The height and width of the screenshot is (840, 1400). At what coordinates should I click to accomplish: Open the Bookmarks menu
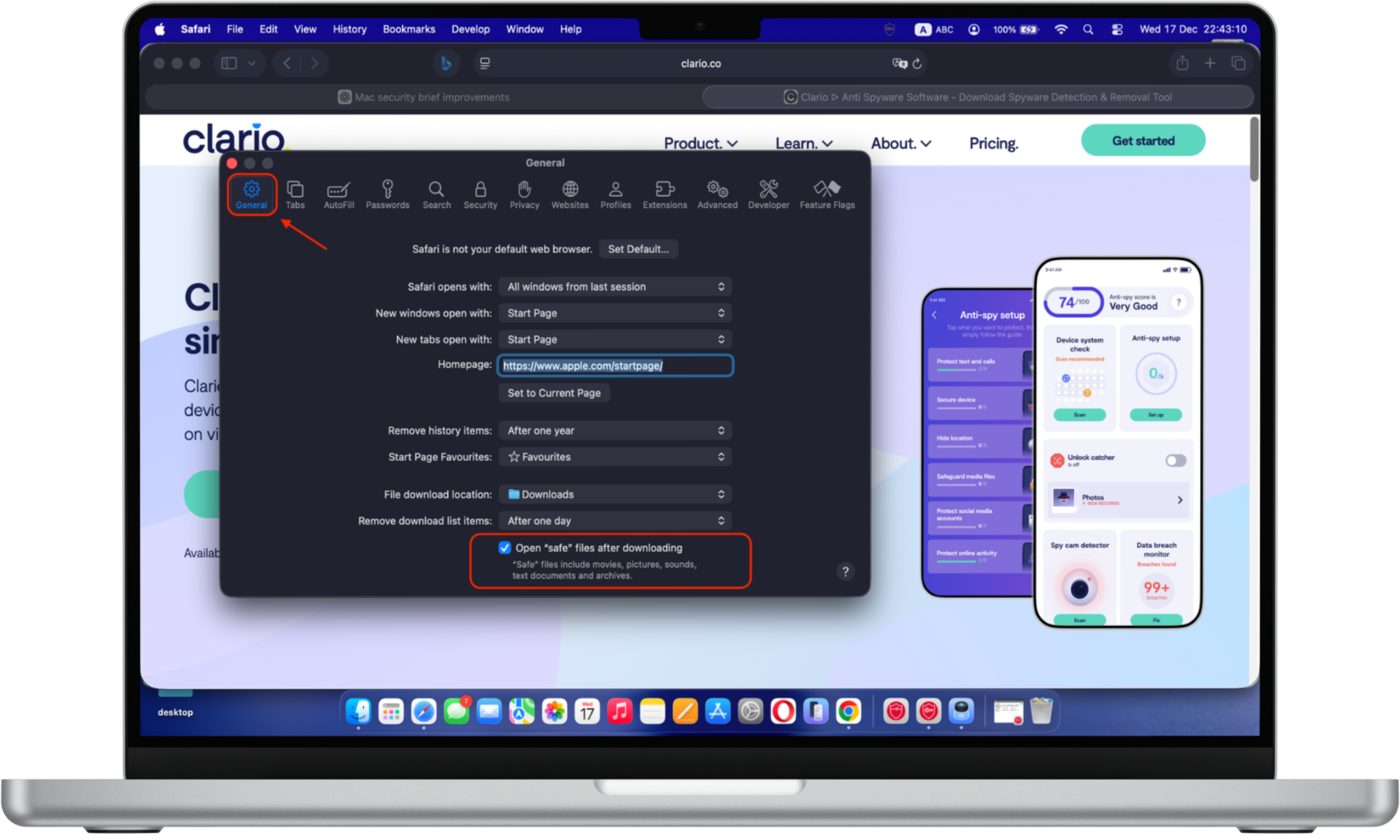point(409,30)
